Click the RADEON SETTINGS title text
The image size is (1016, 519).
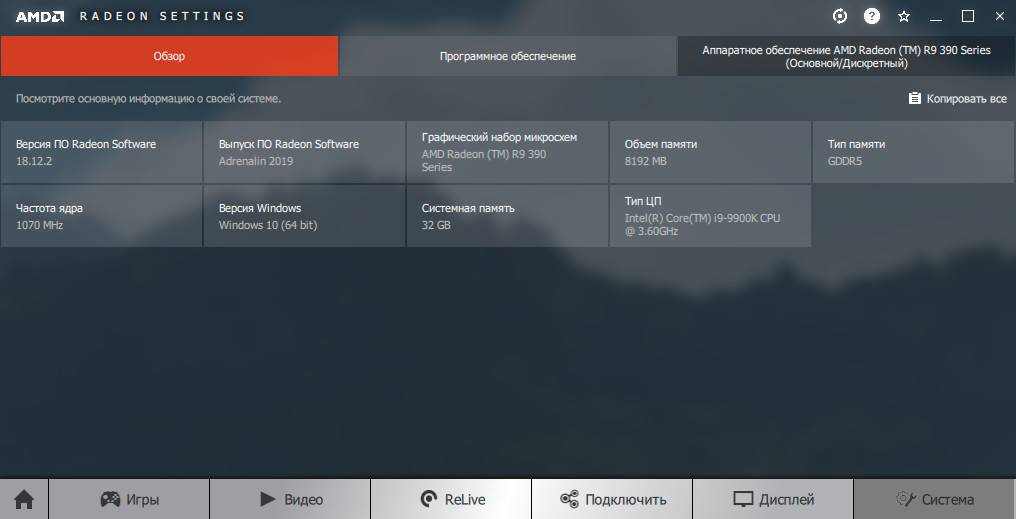pos(162,16)
